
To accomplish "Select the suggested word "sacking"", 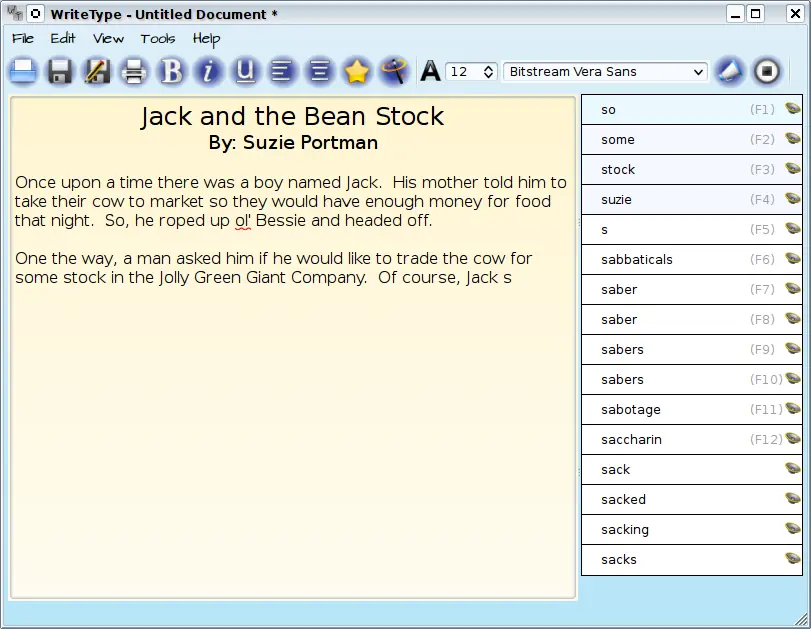I will [692, 530].
